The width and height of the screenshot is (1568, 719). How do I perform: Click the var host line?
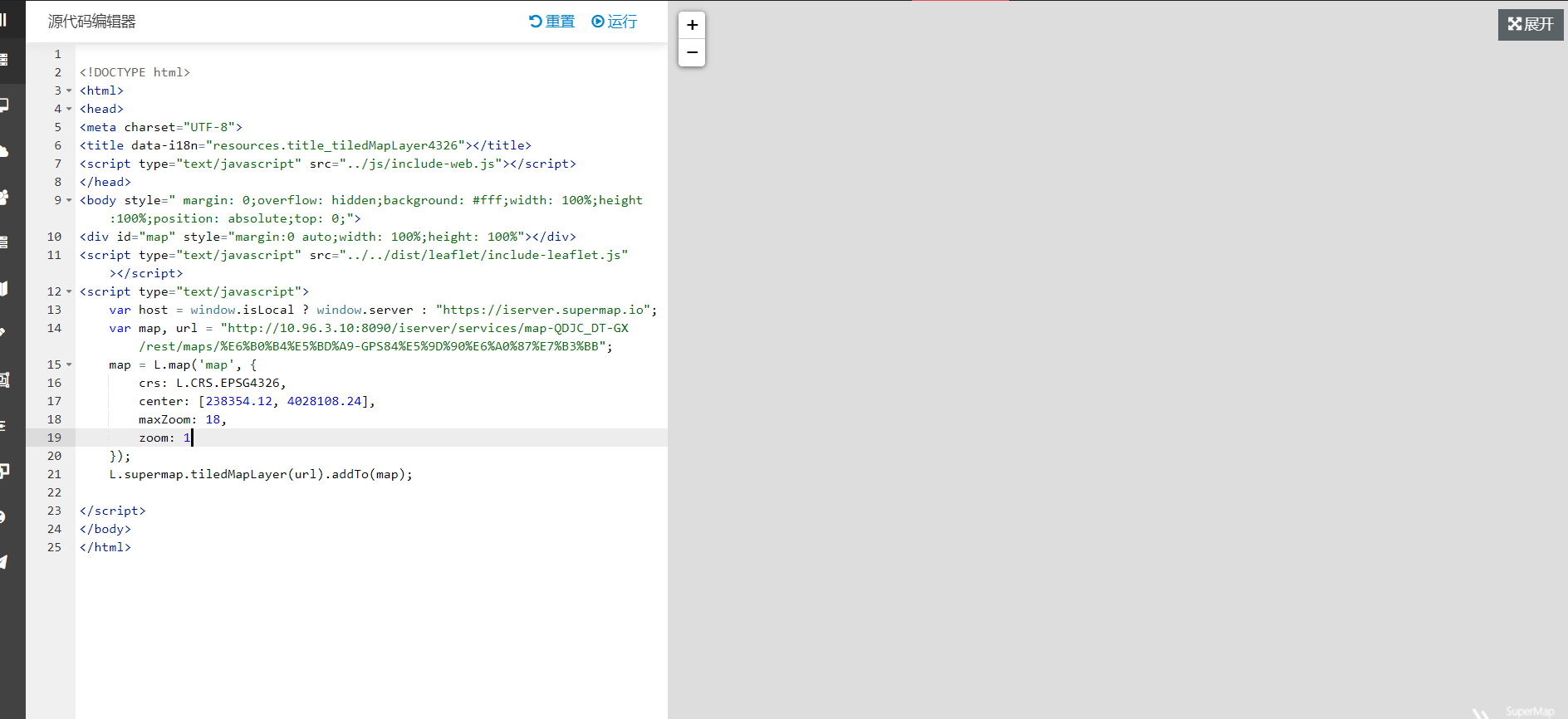[x=383, y=310]
